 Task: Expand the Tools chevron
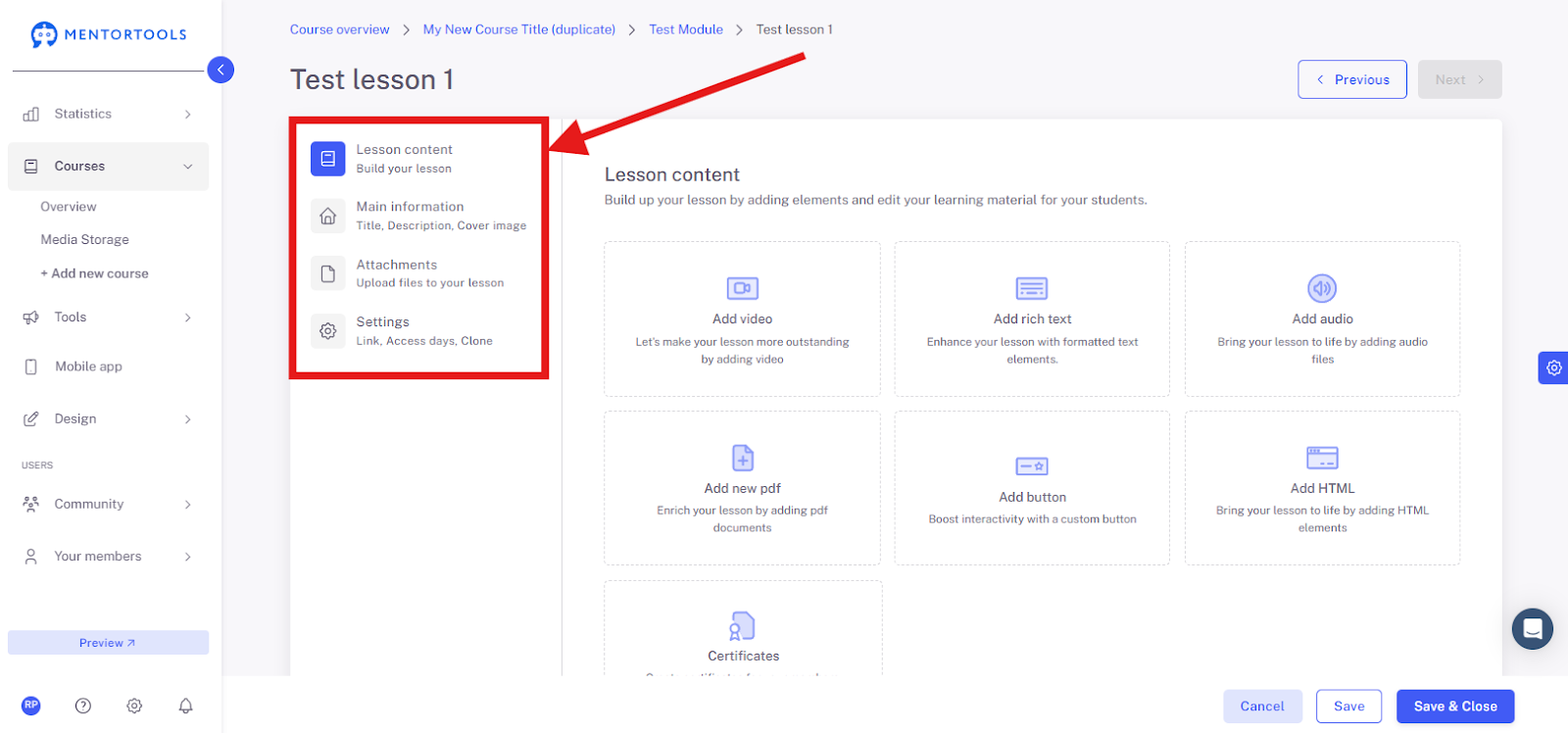point(188,318)
